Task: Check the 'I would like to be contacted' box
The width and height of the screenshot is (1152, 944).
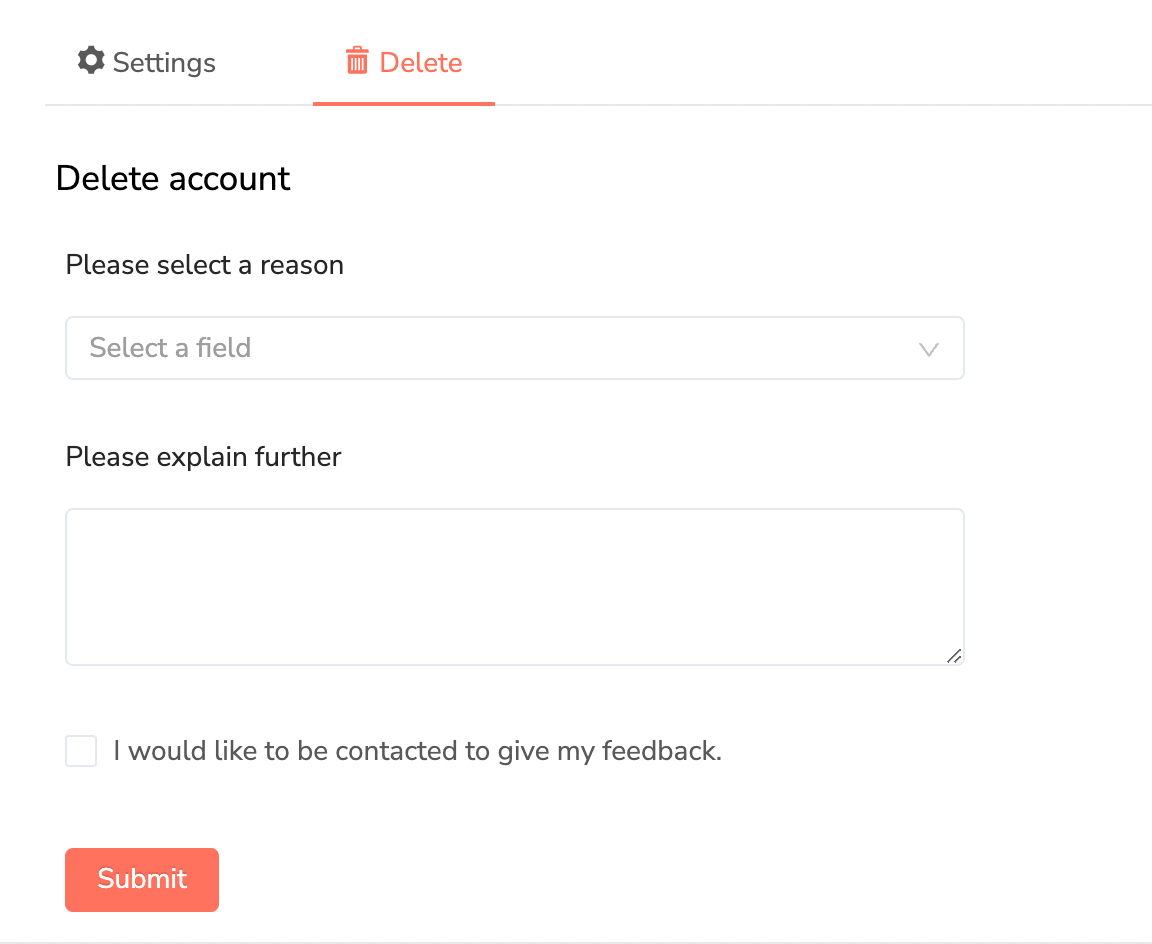Action: 81,751
